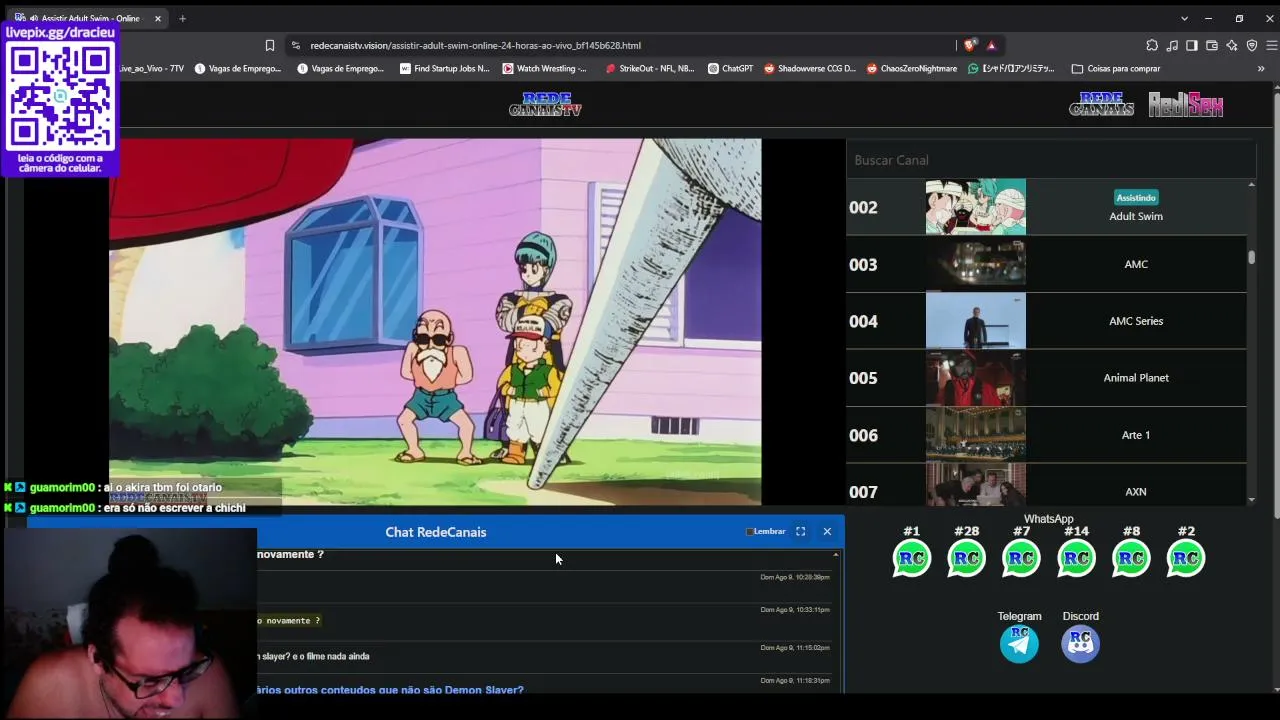Open WhatsApp group #28 icon
This screenshot has width=1280, height=720.
click(x=966, y=558)
